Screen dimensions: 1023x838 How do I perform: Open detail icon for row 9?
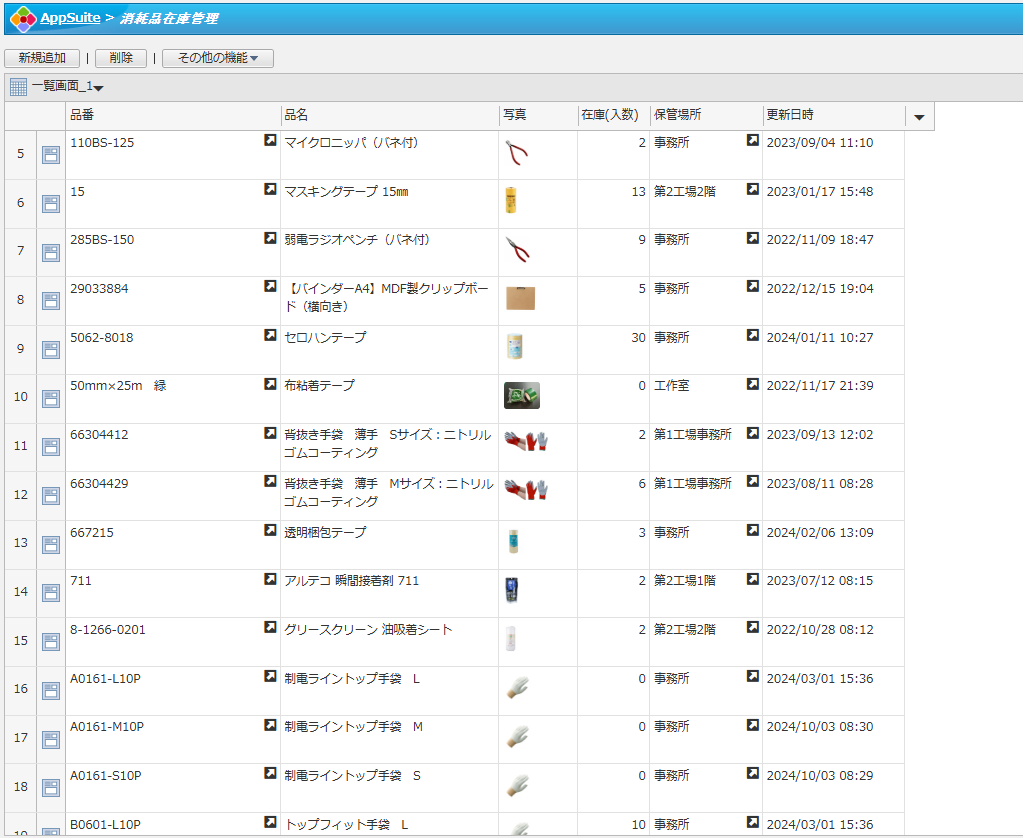tap(51, 350)
